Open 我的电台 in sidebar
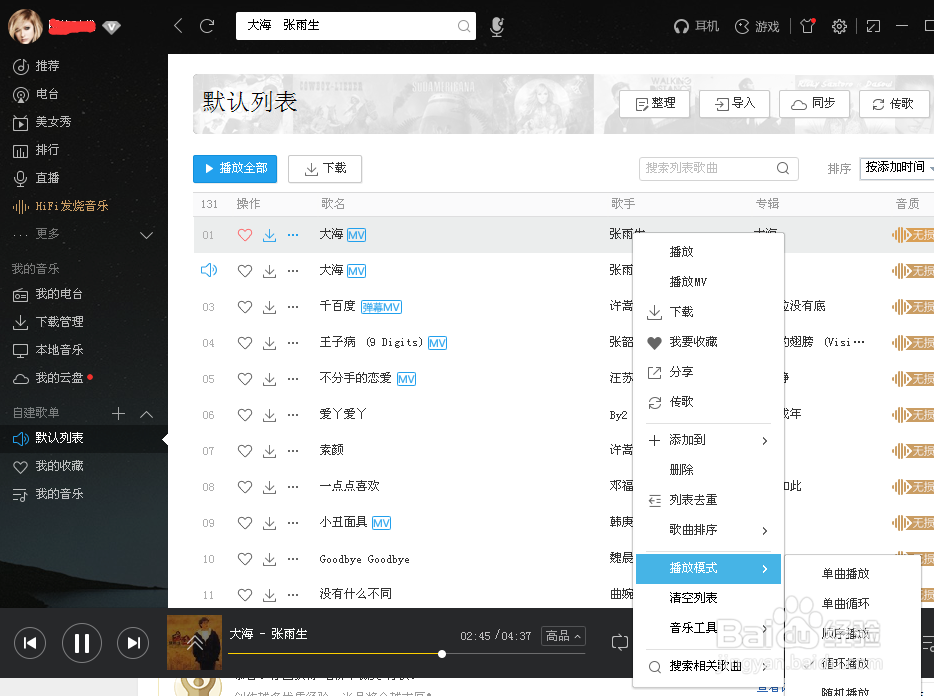Image resolution: width=934 pixels, height=696 pixels. [48, 294]
